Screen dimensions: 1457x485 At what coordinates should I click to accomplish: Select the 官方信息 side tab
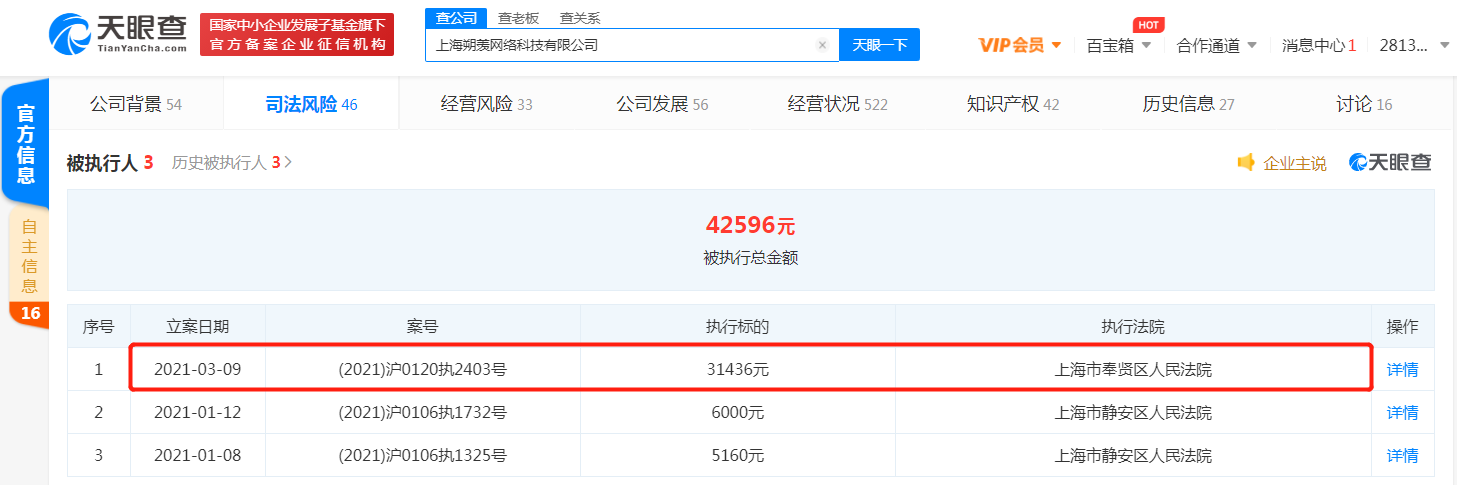tap(26, 143)
